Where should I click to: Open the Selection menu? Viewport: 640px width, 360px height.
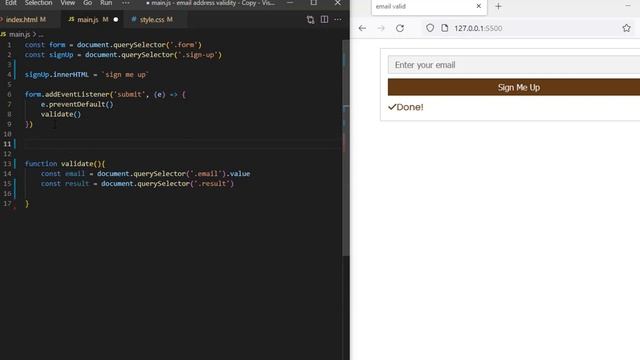pyautogui.click(x=38, y=3)
